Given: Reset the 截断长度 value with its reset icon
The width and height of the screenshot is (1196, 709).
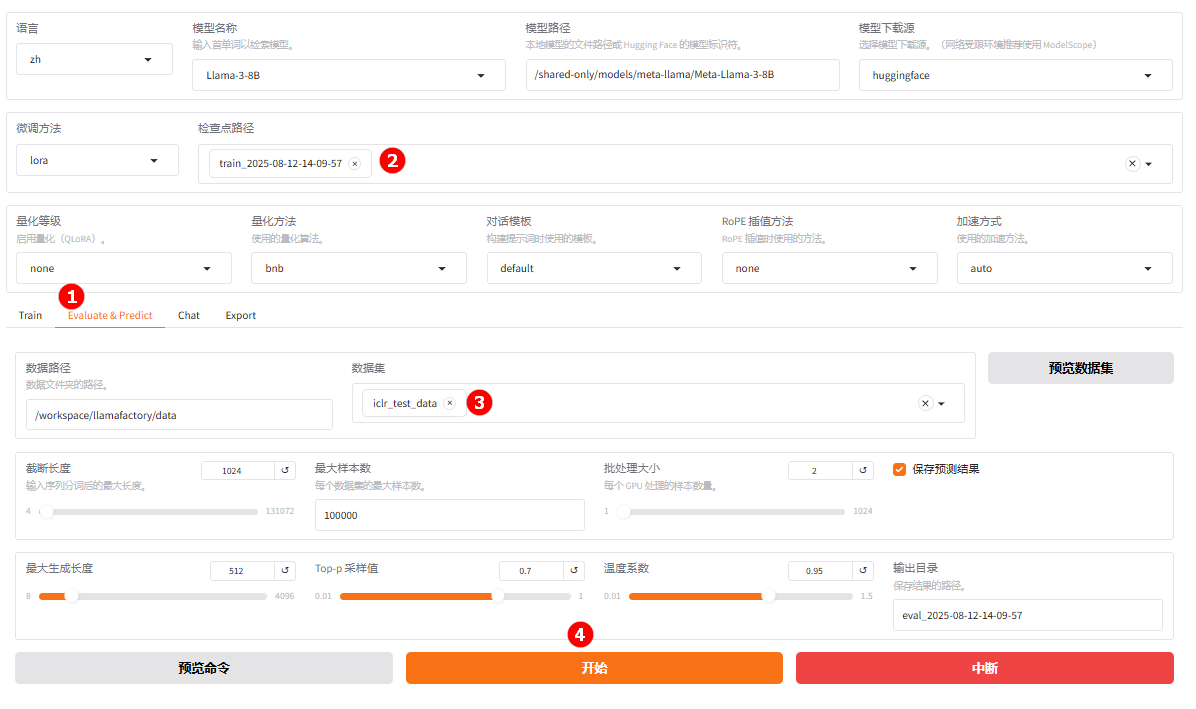Looking at the screenshot, I should click(x=285, y=470).
